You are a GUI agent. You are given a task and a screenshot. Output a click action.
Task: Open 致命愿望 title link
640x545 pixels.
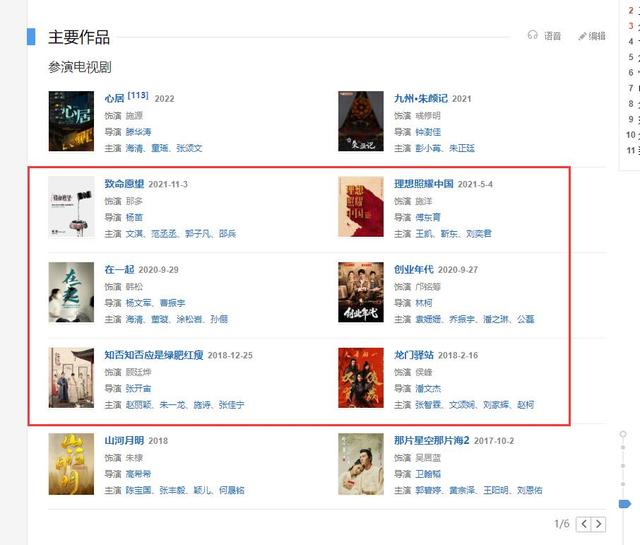point(124,184)
